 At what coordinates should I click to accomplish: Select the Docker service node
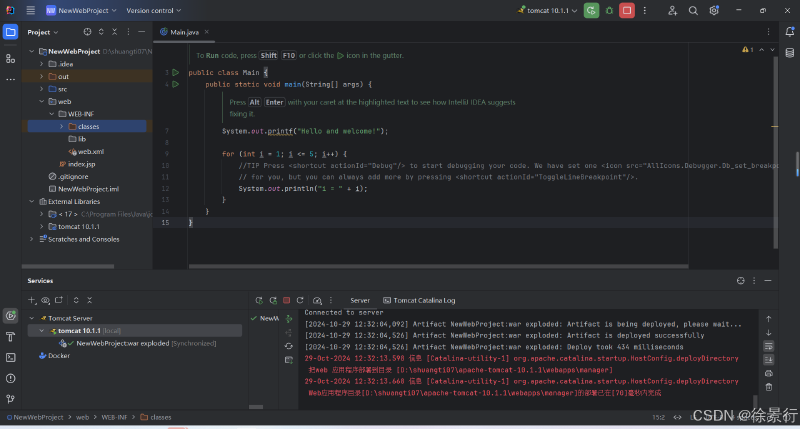(x=55, y=356)
